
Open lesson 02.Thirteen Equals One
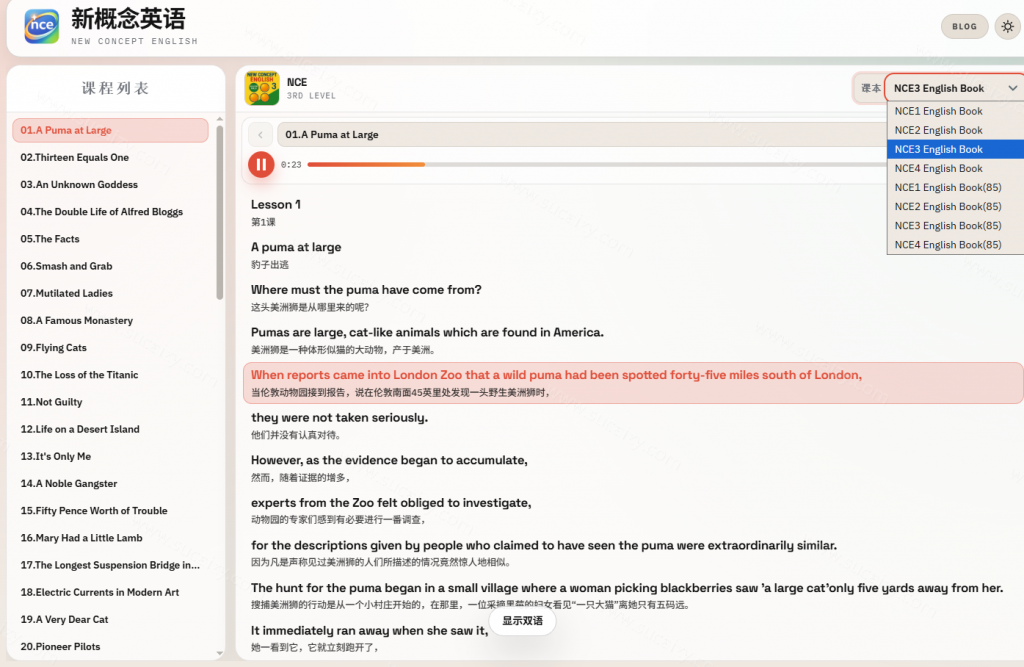tap(110, 157)
